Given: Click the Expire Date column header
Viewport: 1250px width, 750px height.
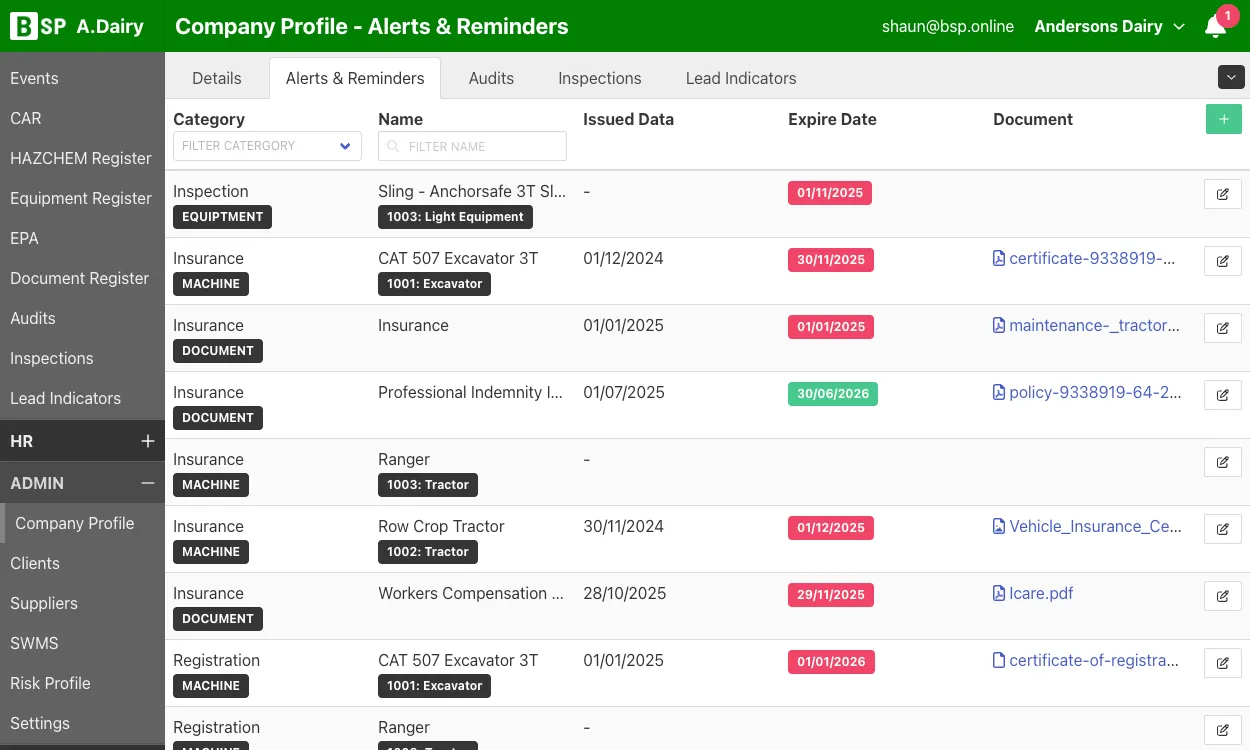Looking at the screenshot, I should point(832,119).
